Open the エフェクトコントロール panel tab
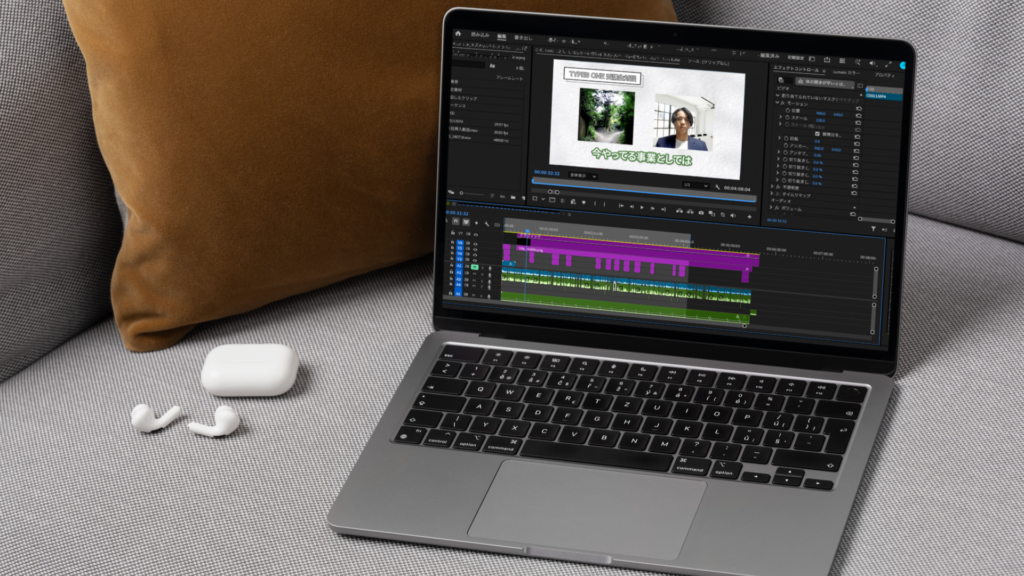The image size is (1024, 576). (x=796, y=70)
